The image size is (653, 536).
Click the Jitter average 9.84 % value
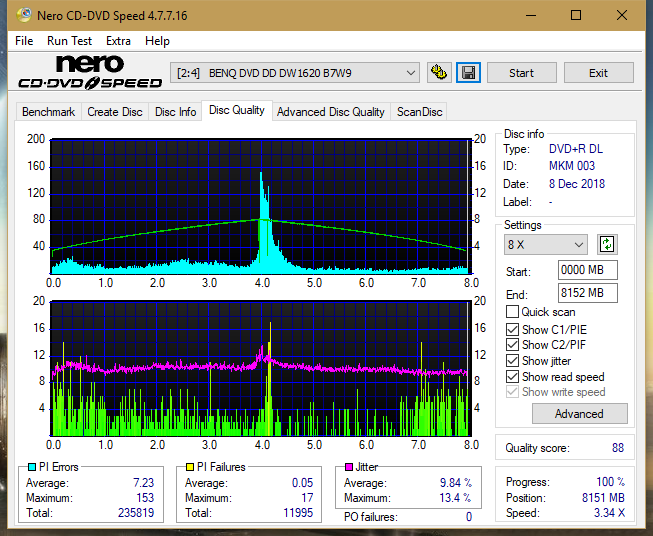point(456,483)
